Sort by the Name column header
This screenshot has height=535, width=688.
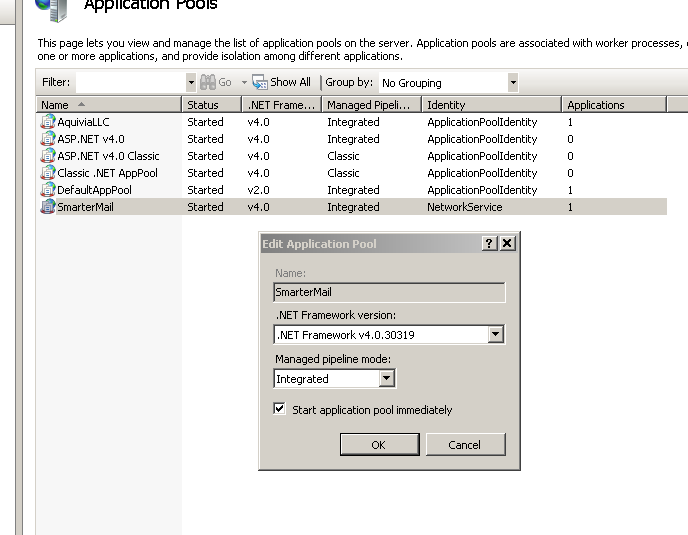(108, 105)
